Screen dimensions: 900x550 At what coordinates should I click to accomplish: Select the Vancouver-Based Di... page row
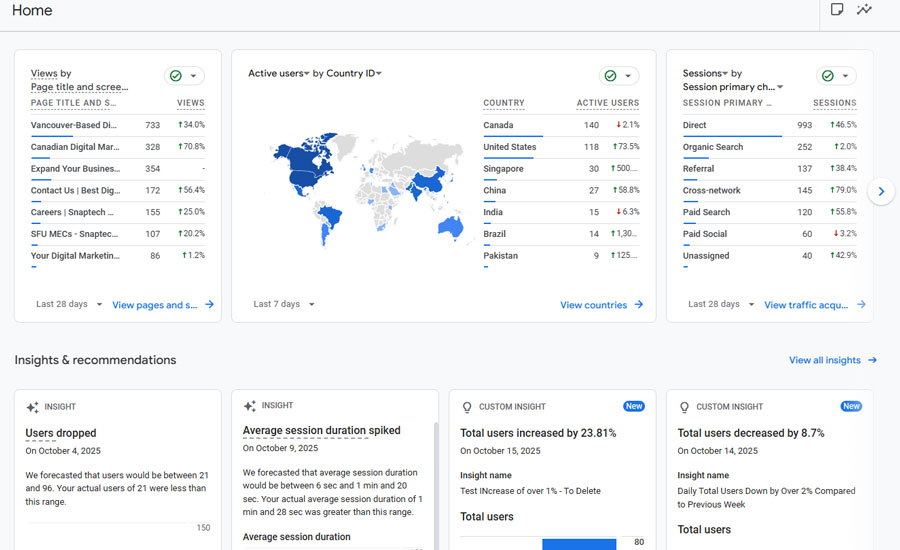(118, 125)
